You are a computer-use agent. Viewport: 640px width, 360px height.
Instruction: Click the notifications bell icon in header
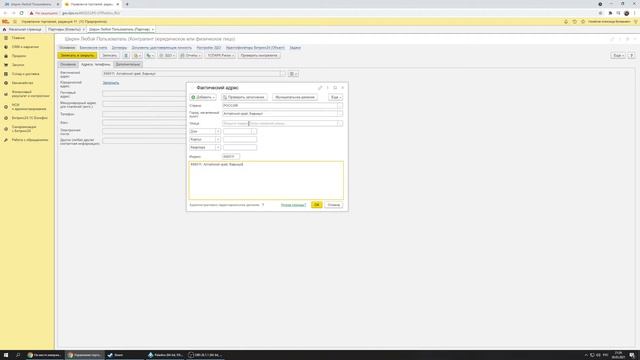click(566, 21)
